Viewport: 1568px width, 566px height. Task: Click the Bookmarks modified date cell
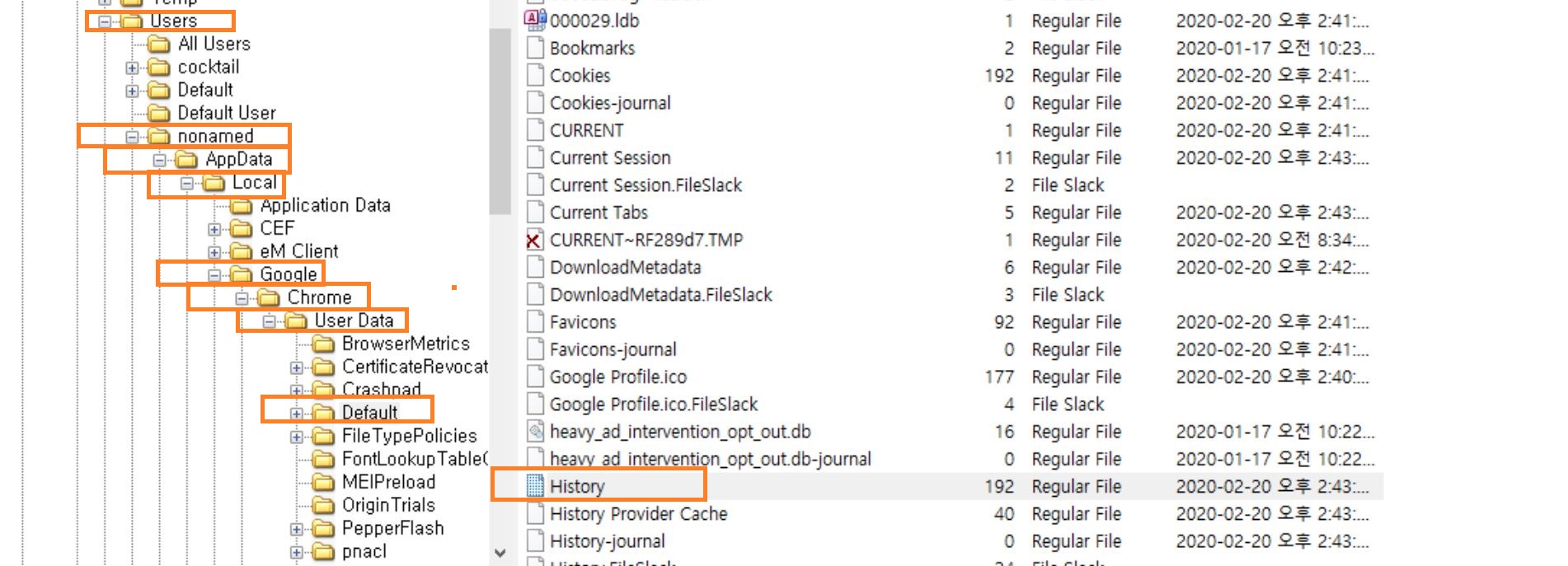[1275, 48]
